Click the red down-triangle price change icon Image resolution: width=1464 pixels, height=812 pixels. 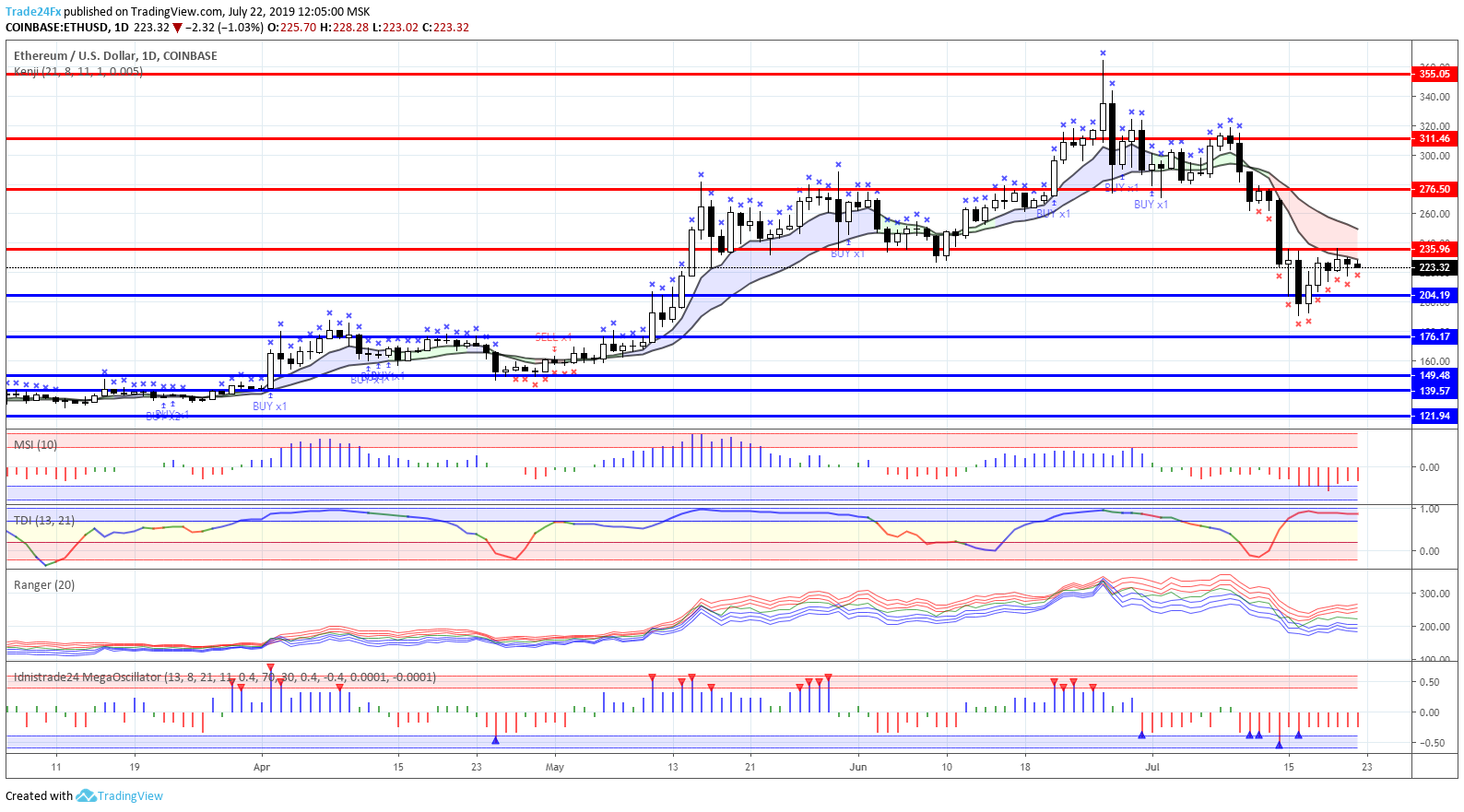[x=177, y=28]
